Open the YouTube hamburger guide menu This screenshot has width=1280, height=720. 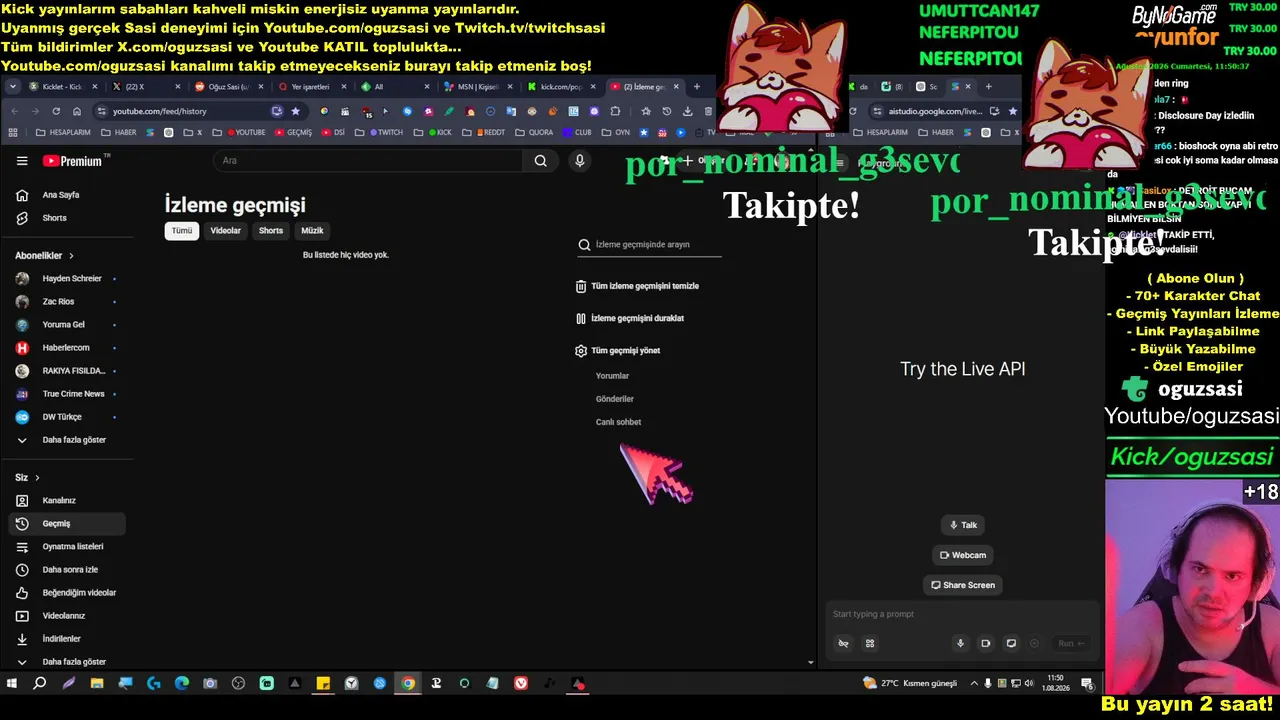tap(22, 161)
